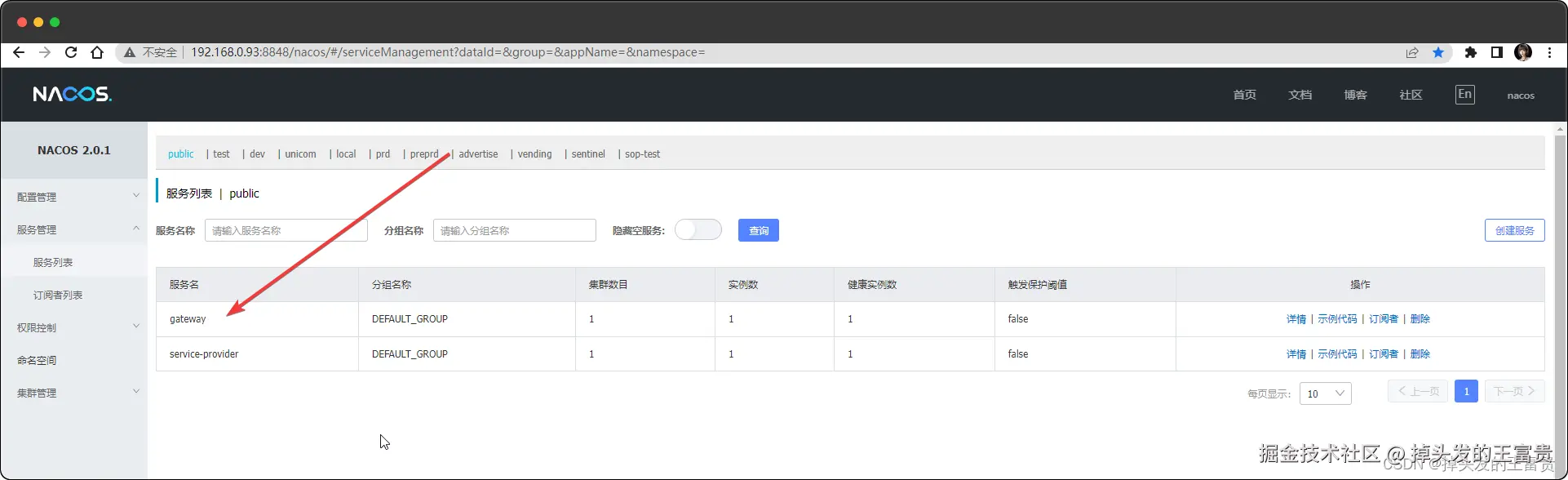Viewport: 1568px width, 480px height.
Task: Select the local namespace tab
Action: tap(346, 153)
